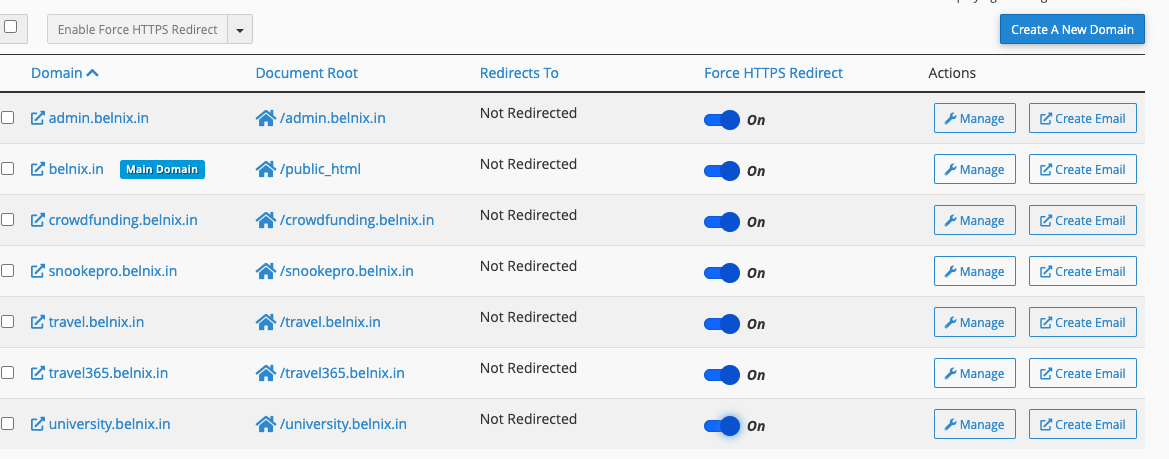Sort by Document Root column header
Image resolution: width=1169 pixels, height=459 pixels.
pyautogui.click(x=306, y=73)
